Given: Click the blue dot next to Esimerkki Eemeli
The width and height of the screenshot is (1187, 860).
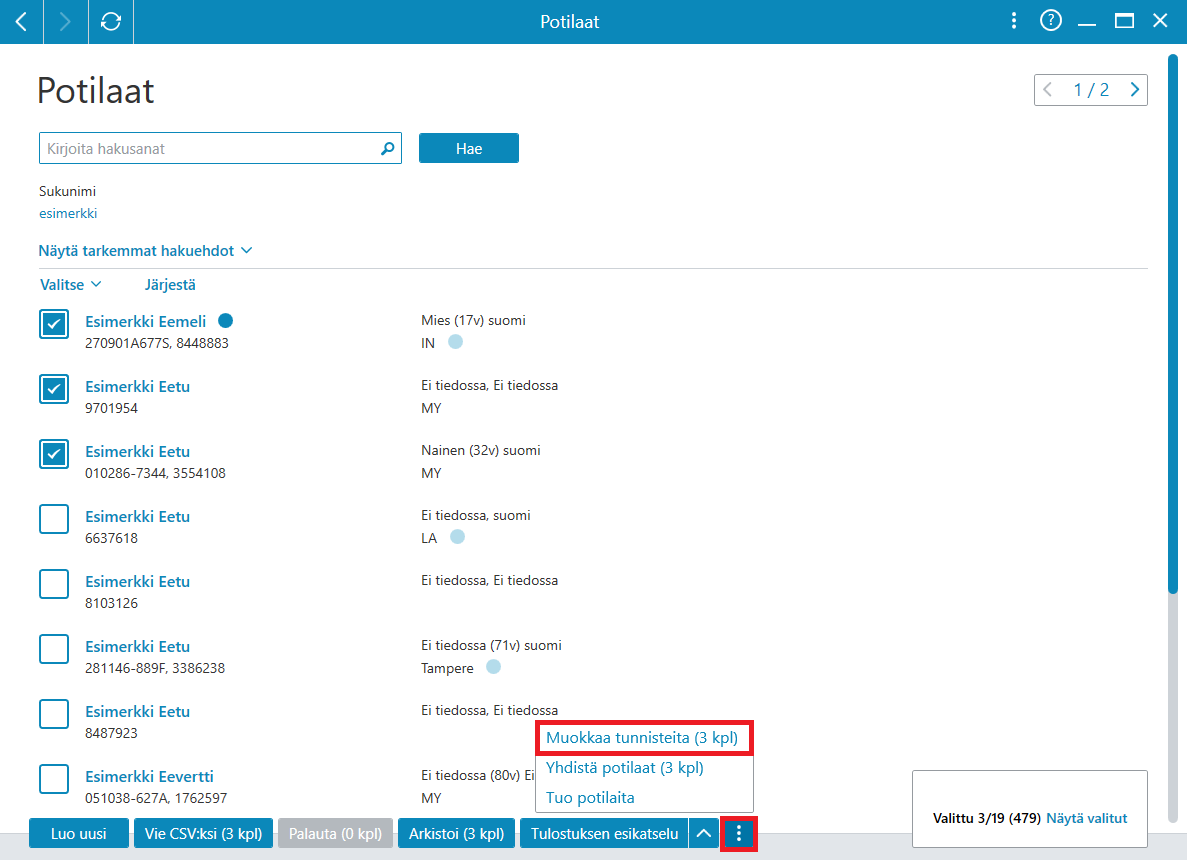Looking at the screenshot, I should coord(225,321).
